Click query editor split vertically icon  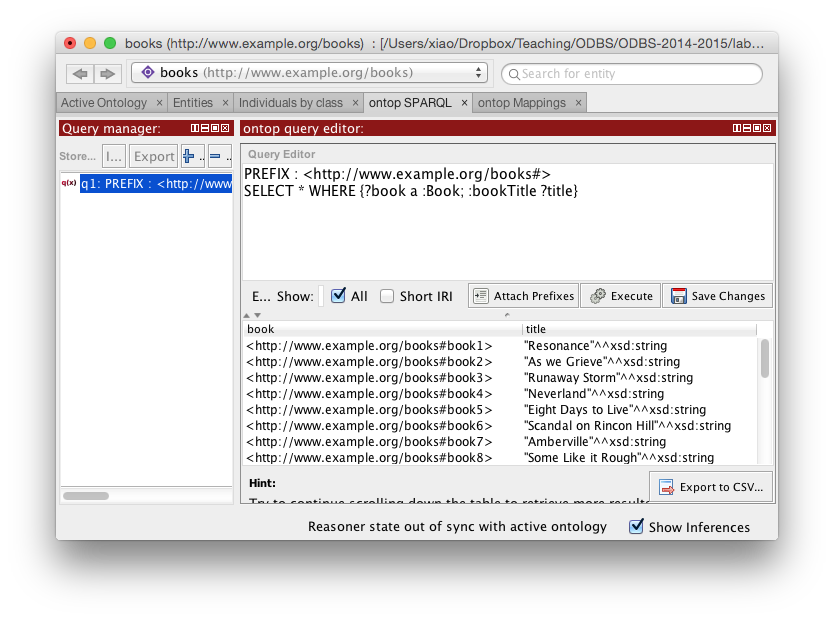[737, 128]
